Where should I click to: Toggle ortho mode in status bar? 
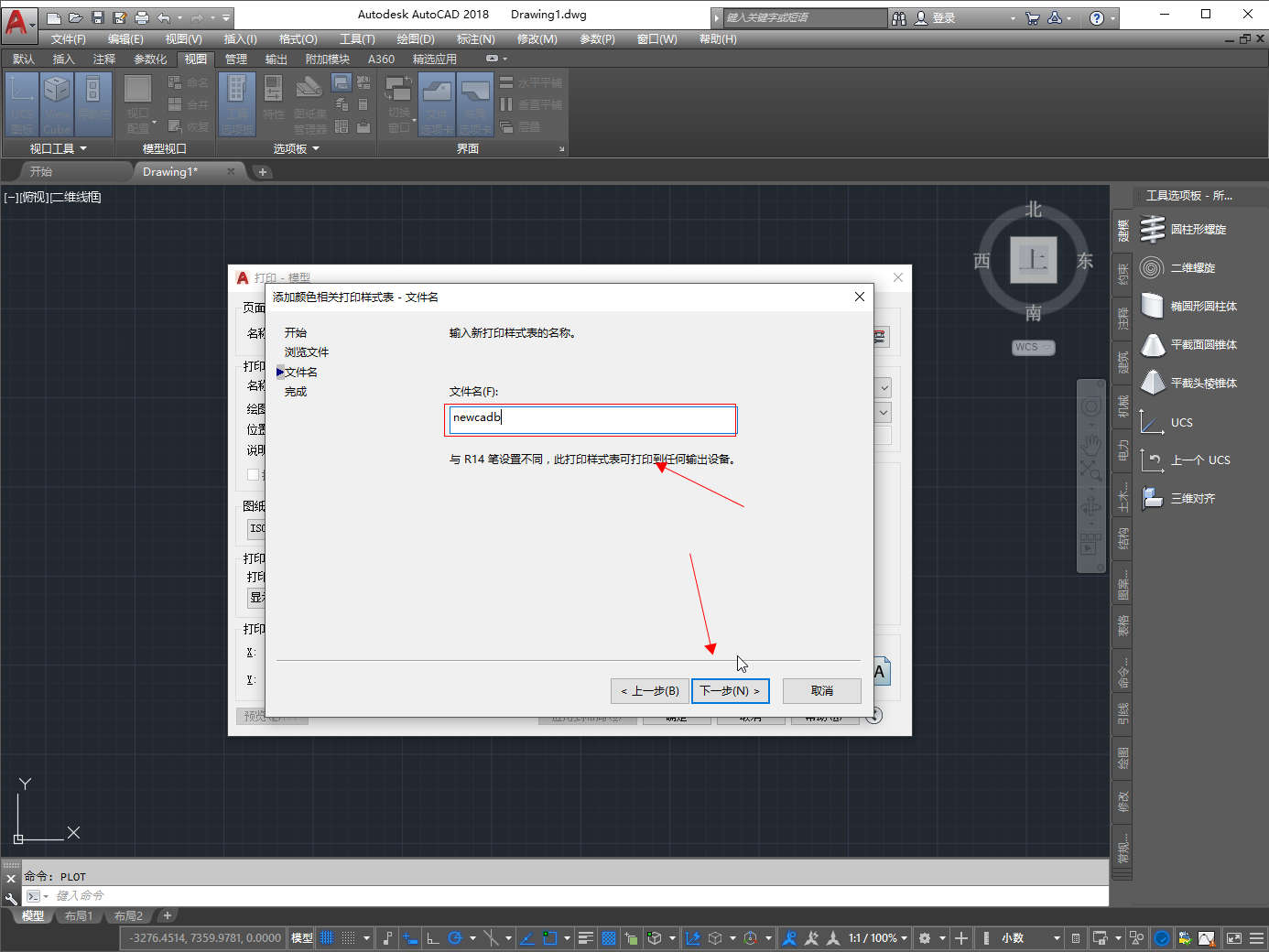pyautogui.click(x=432, y=938)
